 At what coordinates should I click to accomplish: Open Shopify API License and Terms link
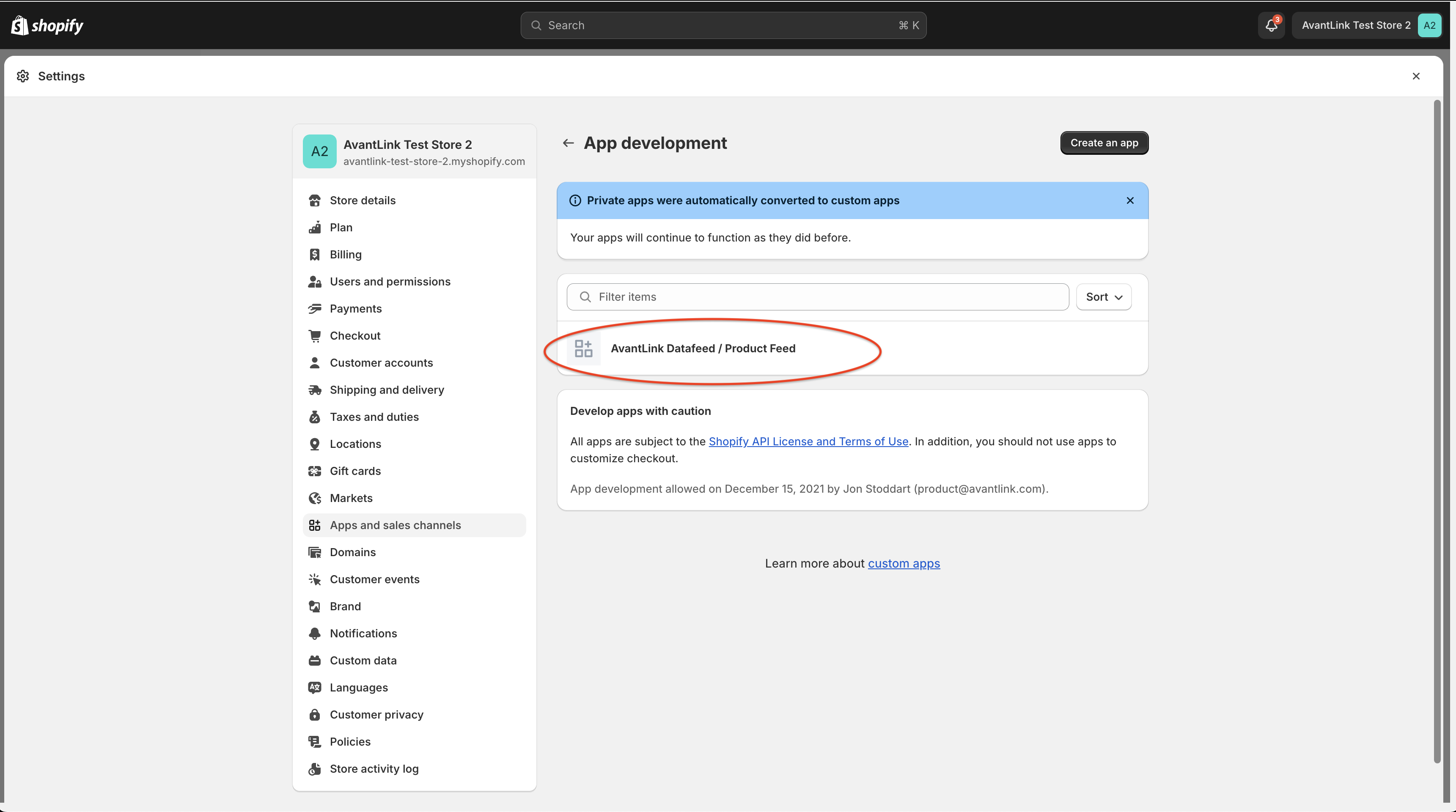pyautogui.click(x=808, y=442)
